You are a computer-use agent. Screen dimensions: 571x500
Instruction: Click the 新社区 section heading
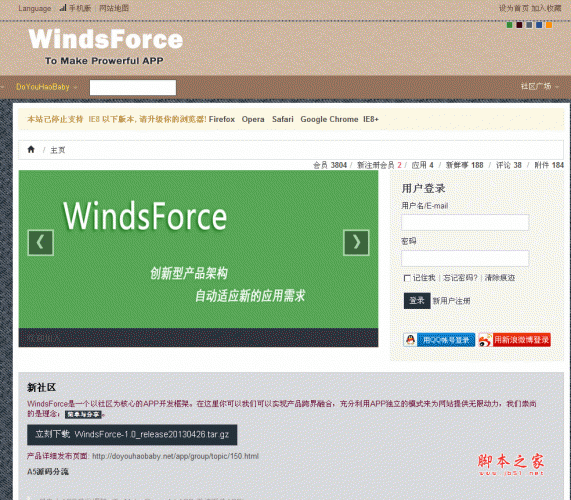(41, 387)
